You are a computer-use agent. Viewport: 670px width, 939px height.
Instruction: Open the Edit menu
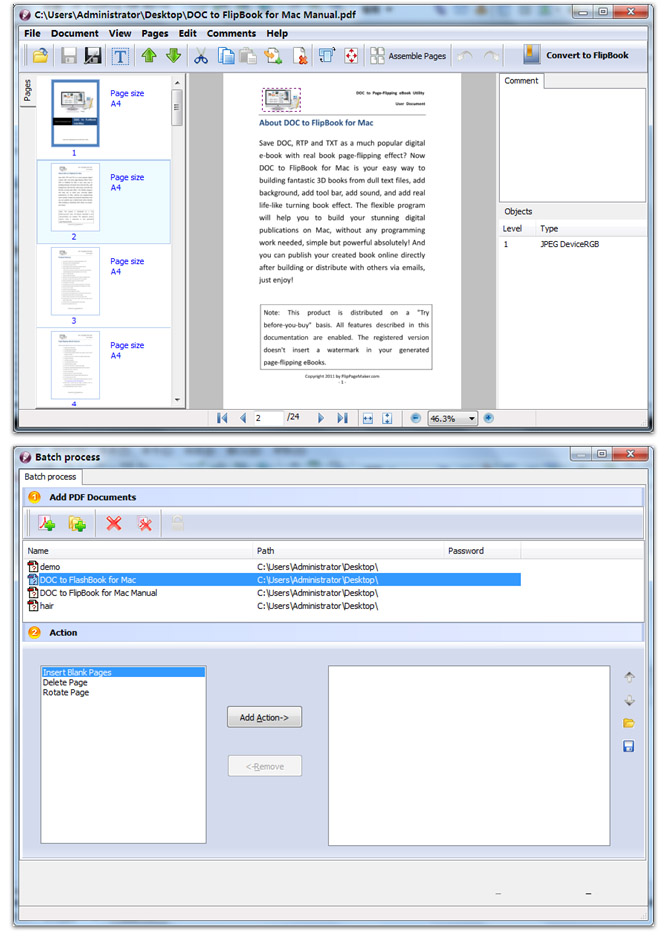pos(187,34)
